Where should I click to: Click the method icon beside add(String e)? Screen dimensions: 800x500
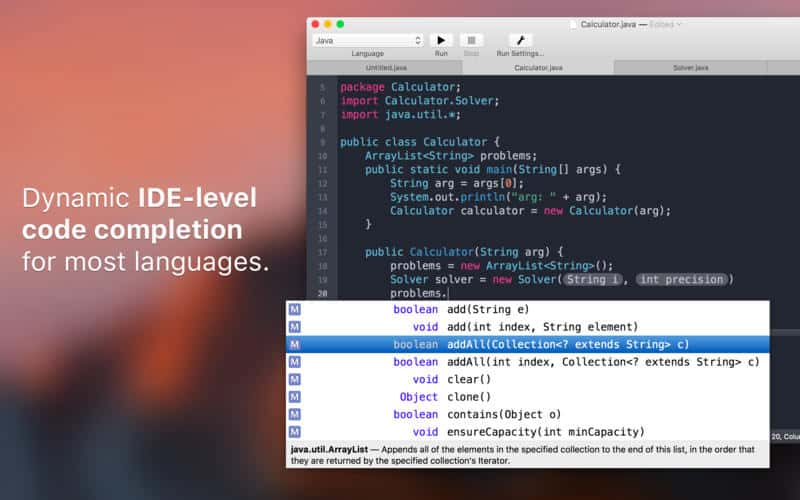[295, 309]
